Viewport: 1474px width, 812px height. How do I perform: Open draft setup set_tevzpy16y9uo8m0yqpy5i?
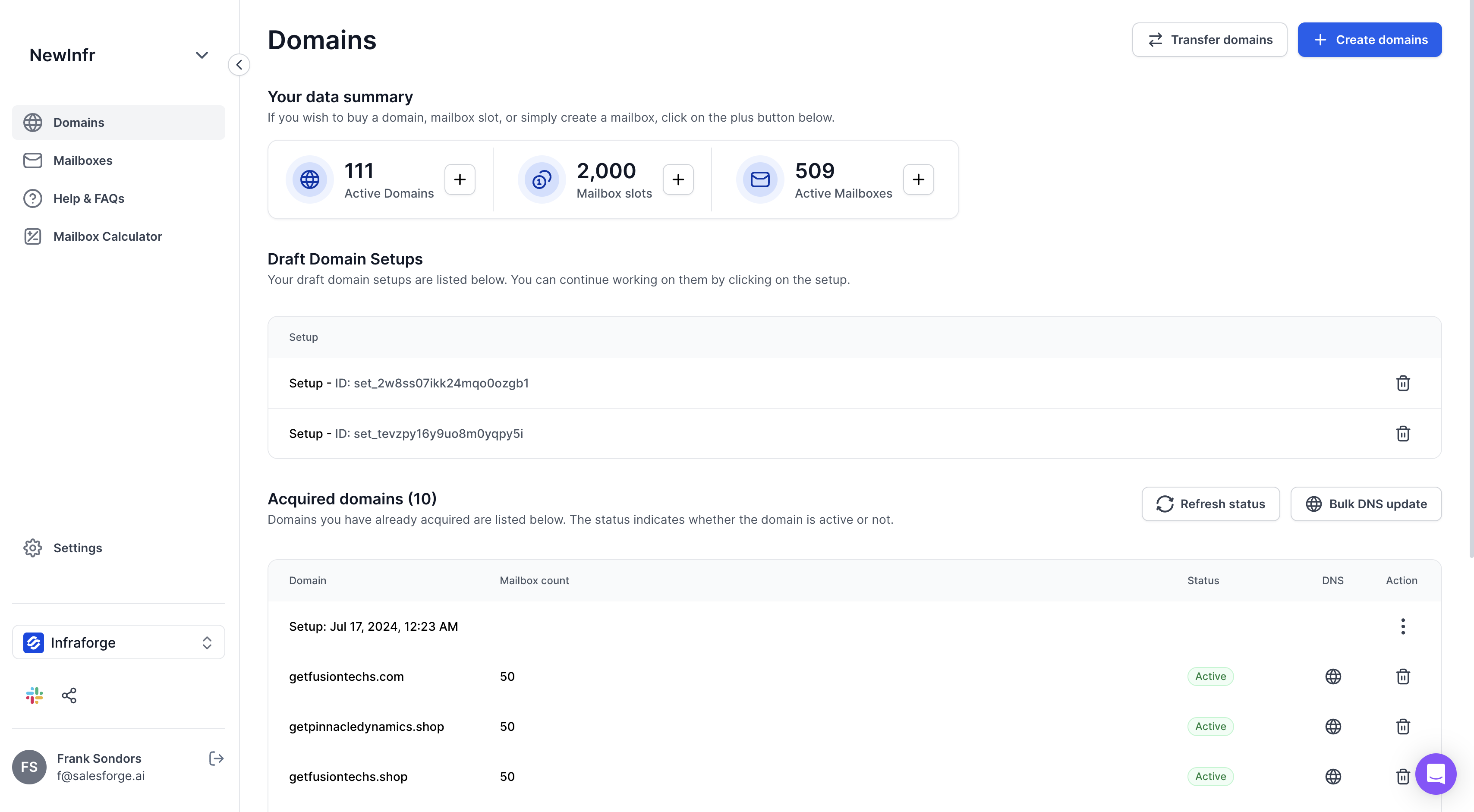click(x=854, y=433)
